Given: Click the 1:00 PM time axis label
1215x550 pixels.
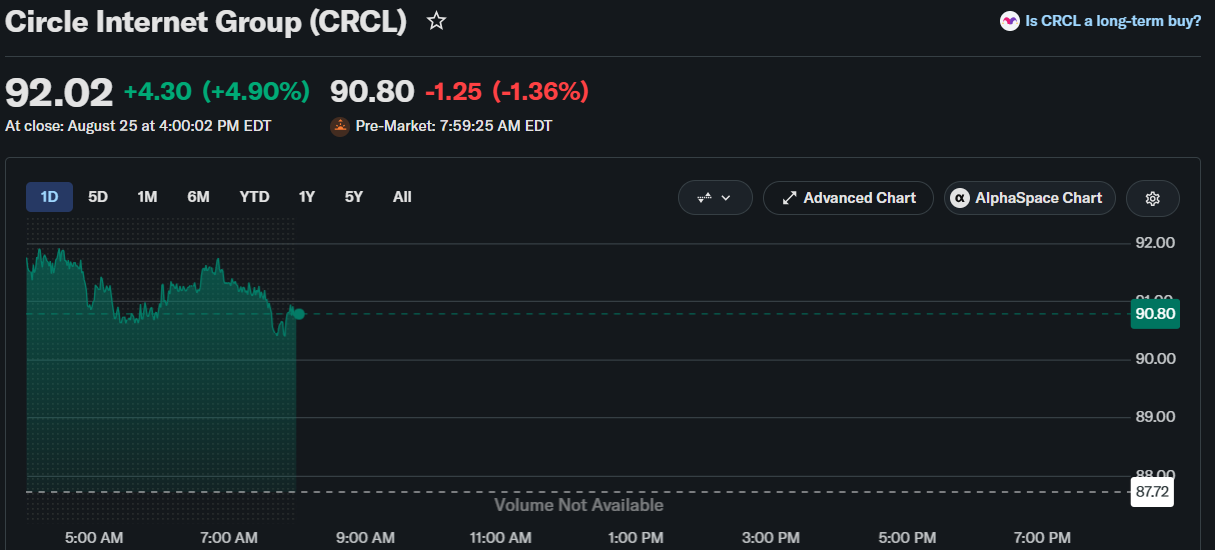Looking at the screenshot, I should click(x=635, y=538).
